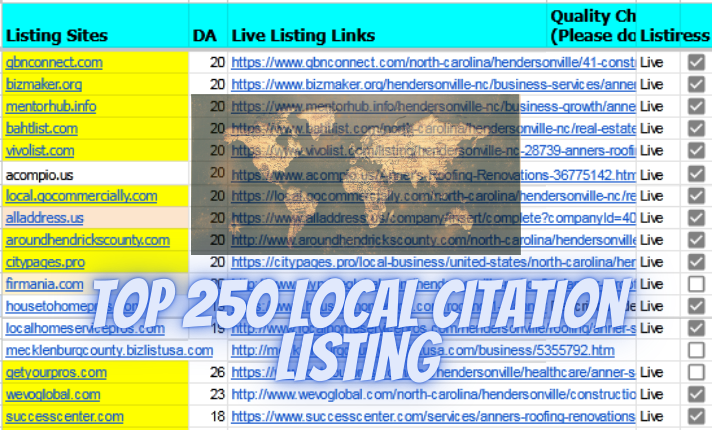Image resolution: width=712 pixels, height=430 pixels.
Task: Open the bizmaker.org listing site link
Action: click(44, 84)
